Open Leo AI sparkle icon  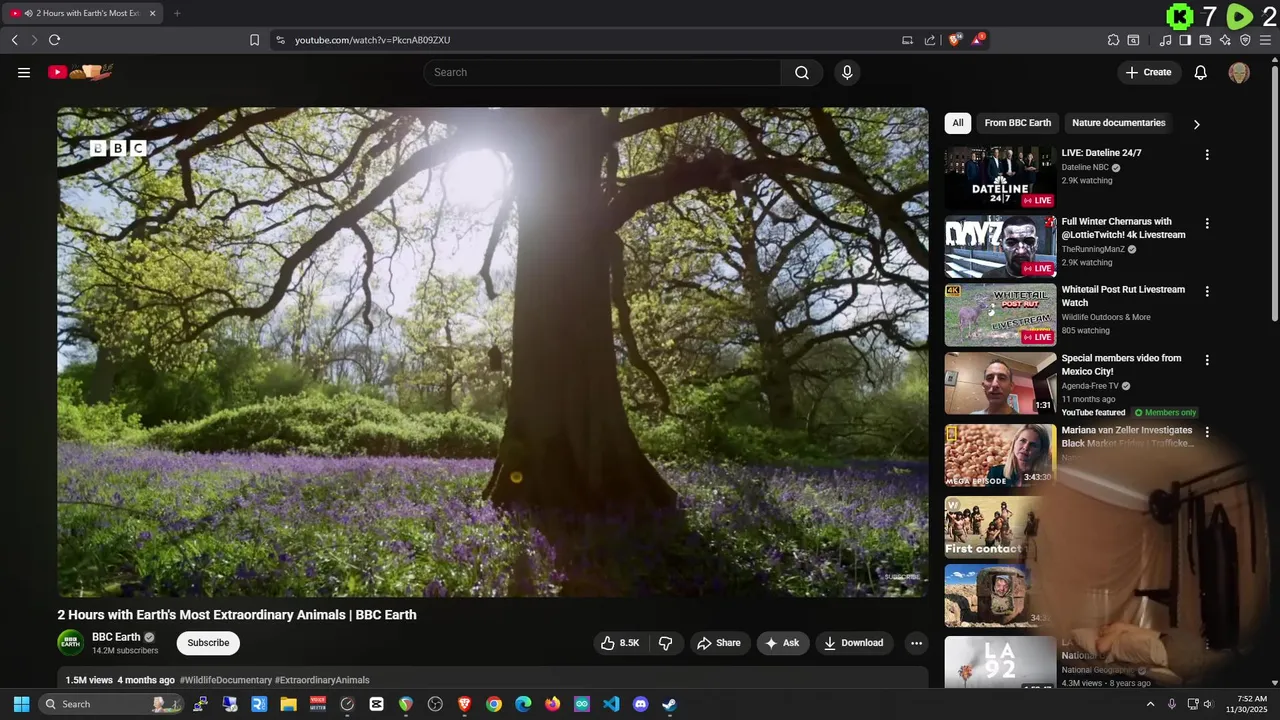1225,40
